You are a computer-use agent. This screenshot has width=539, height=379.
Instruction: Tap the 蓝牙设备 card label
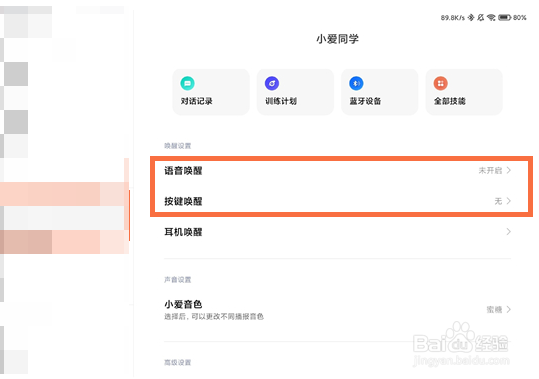pyautogui.click(x=365, y=101)
